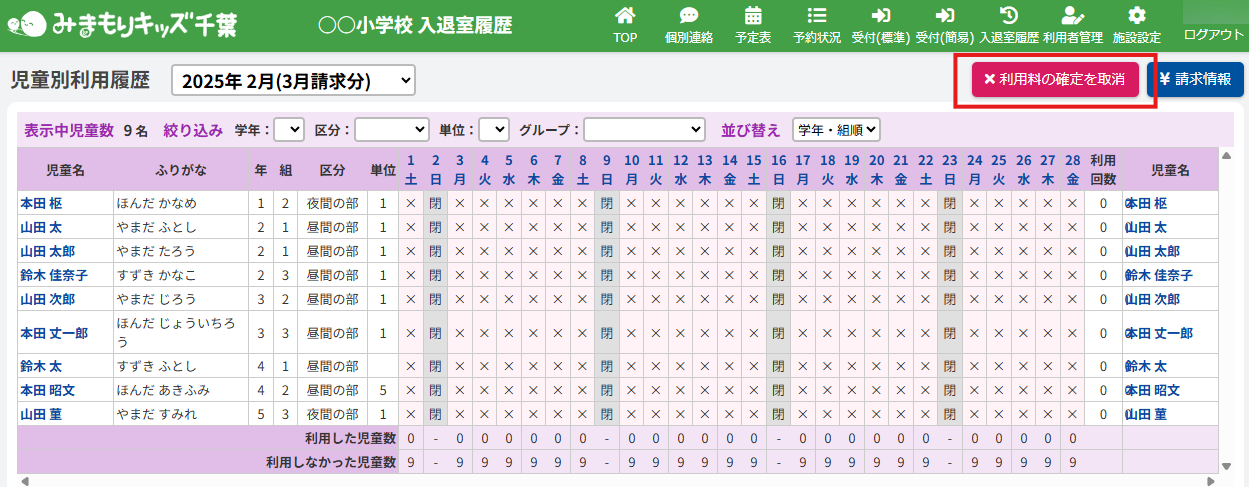The height and width of the screenshot is (487, 1249).
Task: Open 利用者管理 user edit icon
Action: pos(1072,17)
